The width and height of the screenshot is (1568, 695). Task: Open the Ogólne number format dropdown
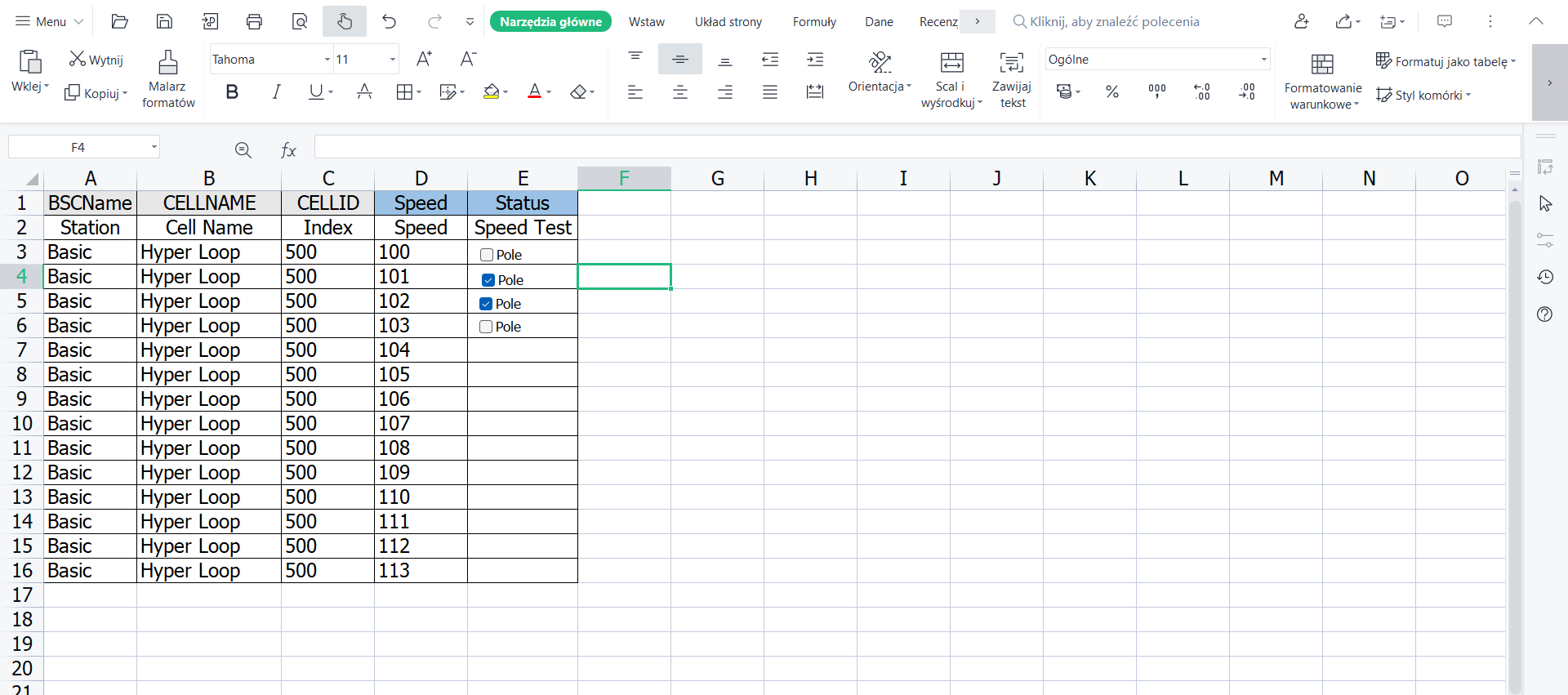click(1264, 60)
